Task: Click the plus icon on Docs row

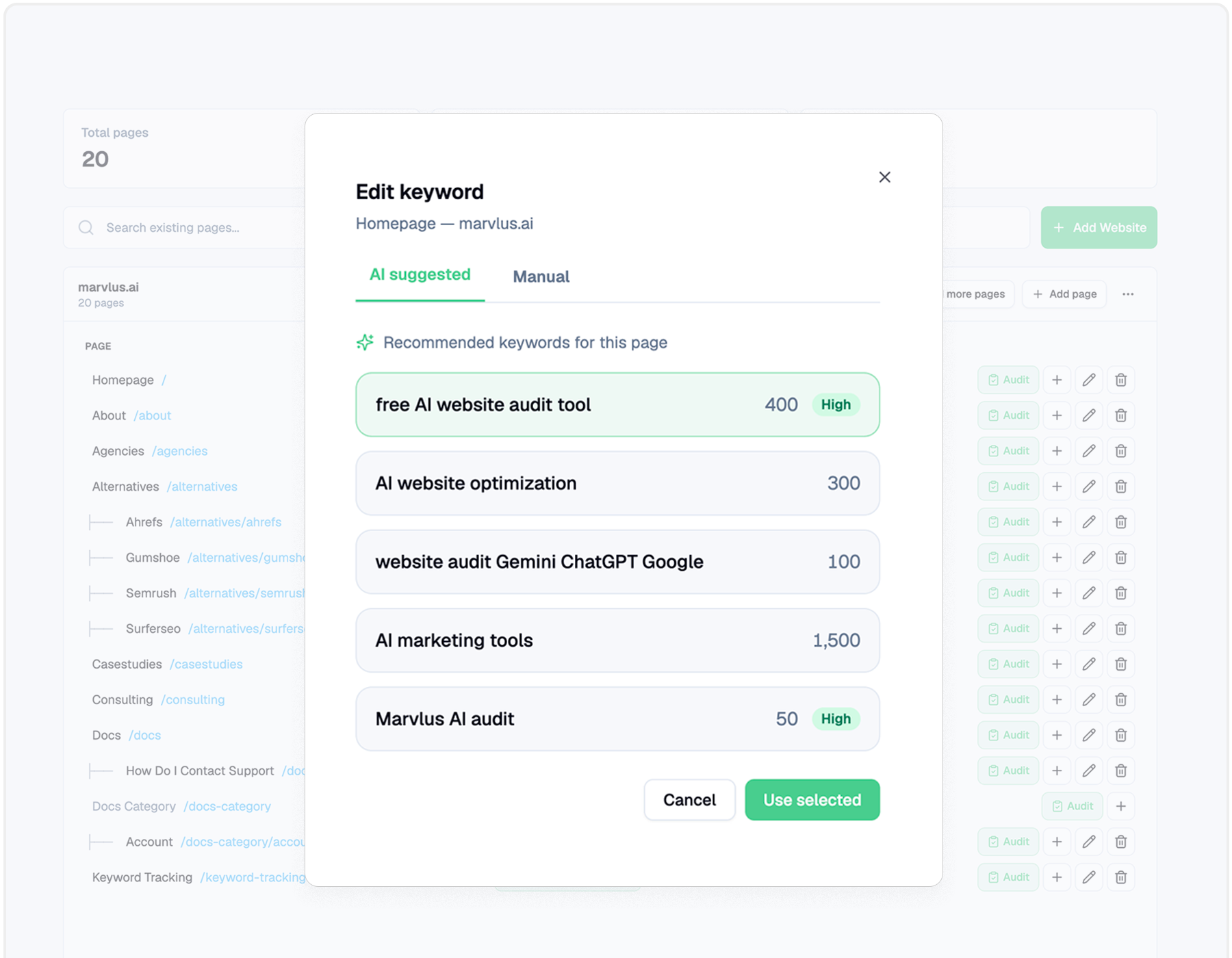Action: (x=1057, y=736)
